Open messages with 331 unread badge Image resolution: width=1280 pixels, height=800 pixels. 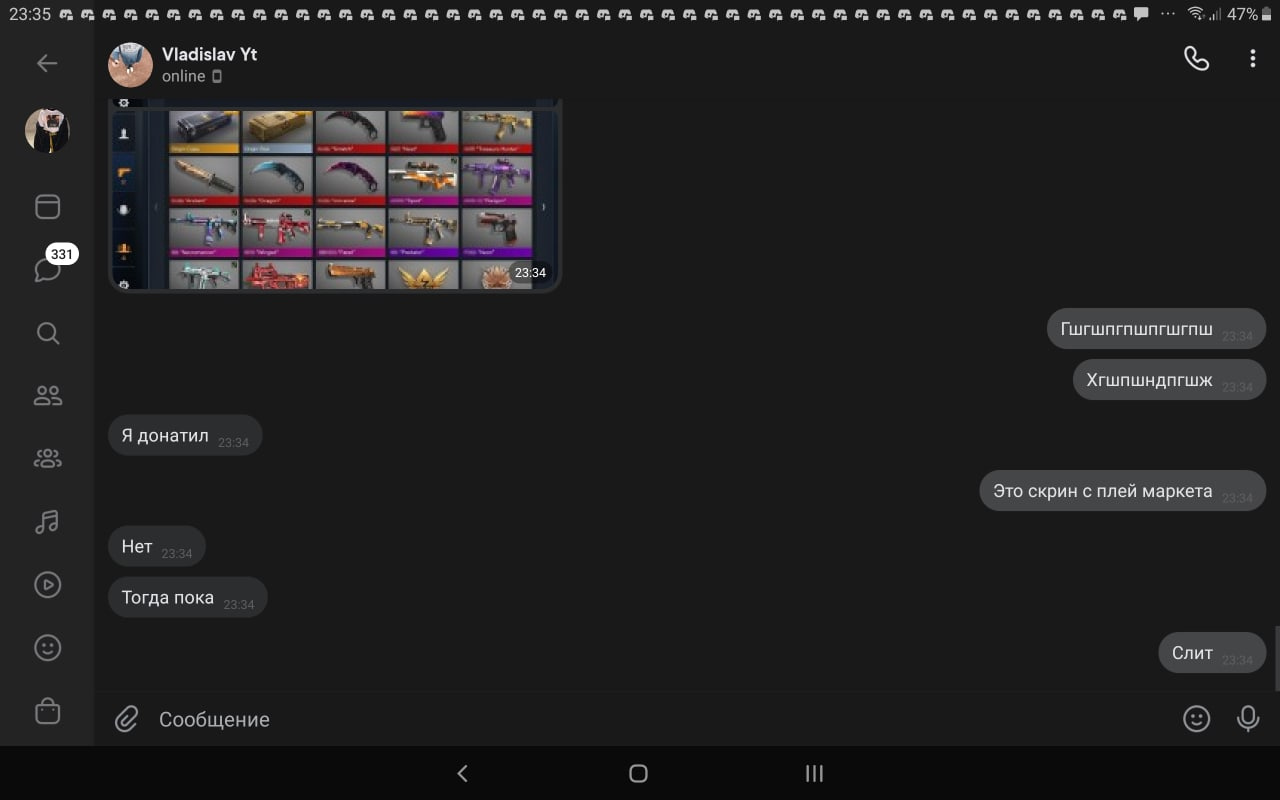[47, 269]
